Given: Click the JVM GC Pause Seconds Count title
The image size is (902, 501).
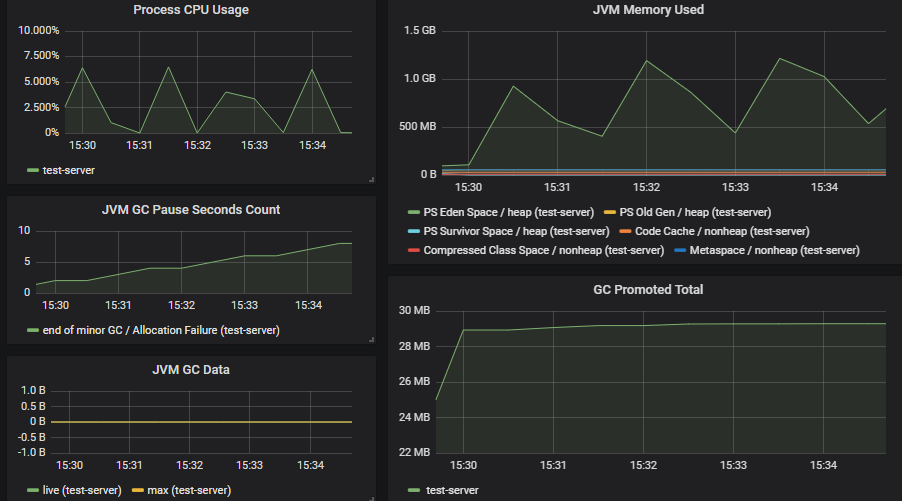Looking at the screenshot, I should pos(191,209).
